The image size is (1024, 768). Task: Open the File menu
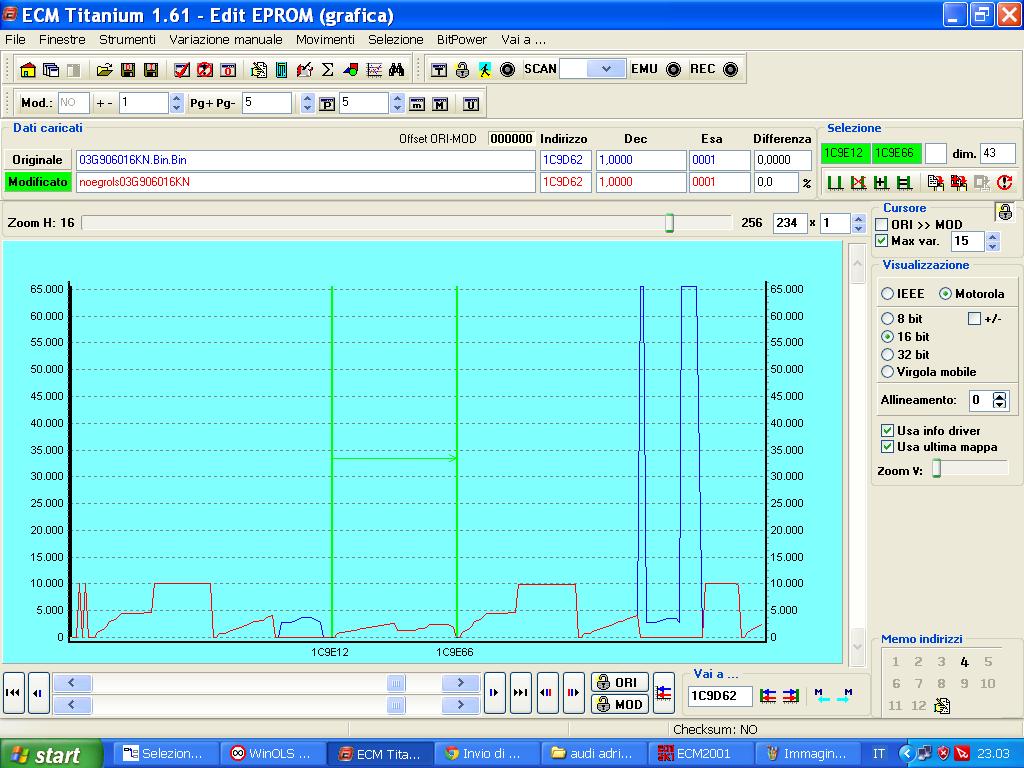point(15,40)
